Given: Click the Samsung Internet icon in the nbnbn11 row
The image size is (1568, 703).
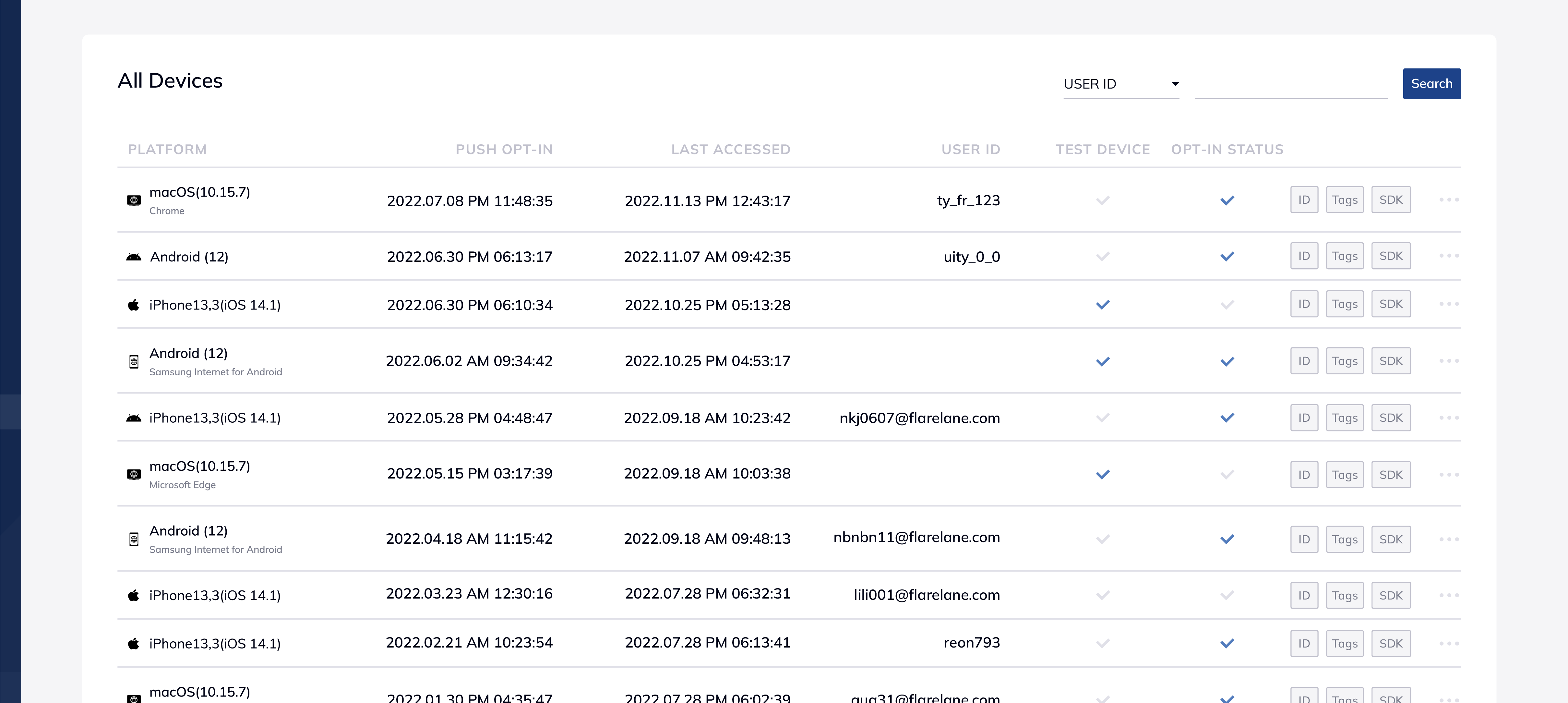Looking at the screenshot, I should tap(134, 539).
